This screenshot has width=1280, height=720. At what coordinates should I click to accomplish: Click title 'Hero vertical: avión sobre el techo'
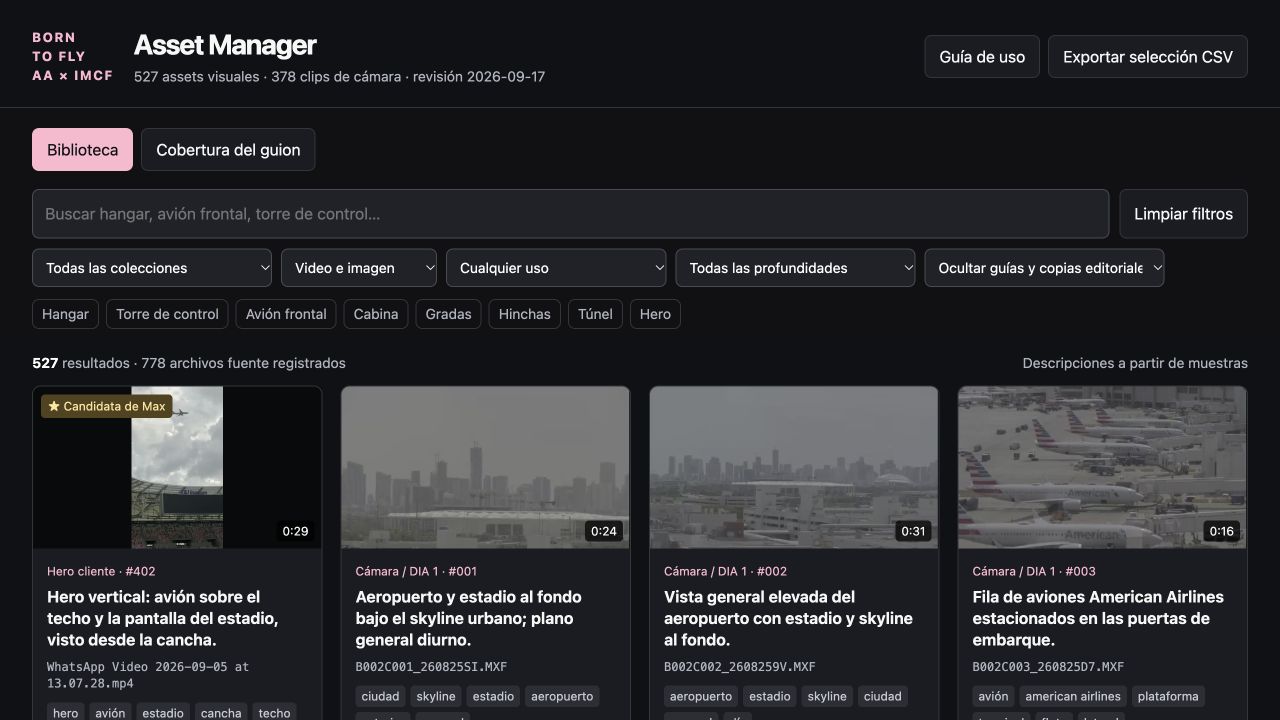[x=163, y=618]
